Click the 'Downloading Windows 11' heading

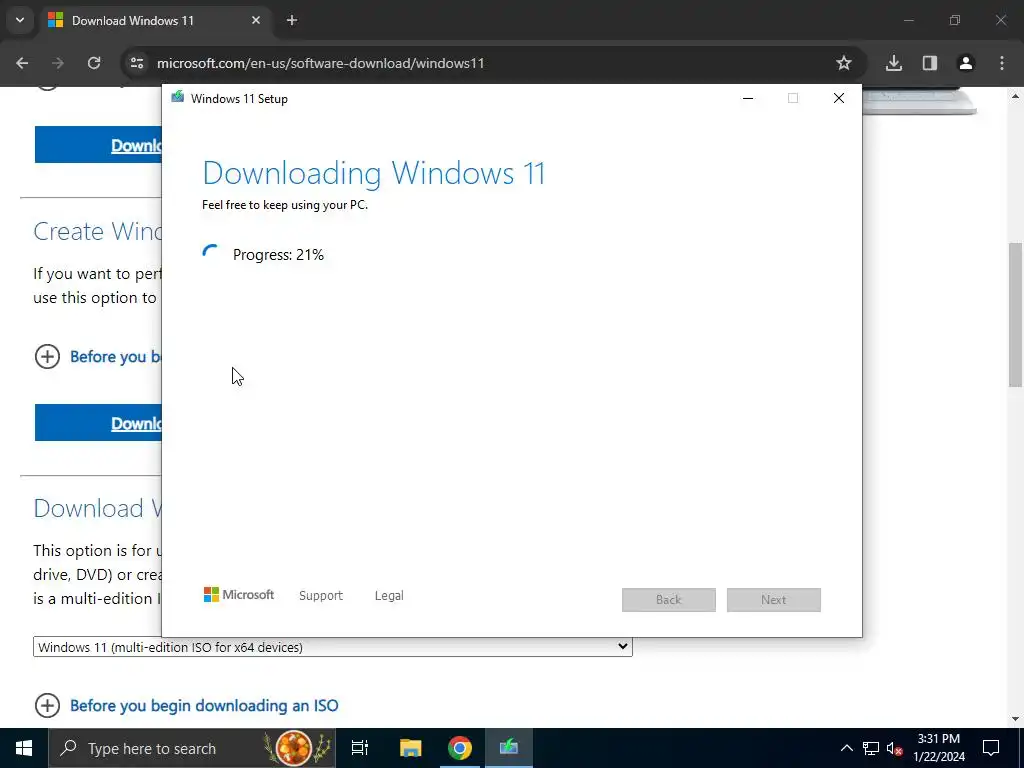click(374, 173)
